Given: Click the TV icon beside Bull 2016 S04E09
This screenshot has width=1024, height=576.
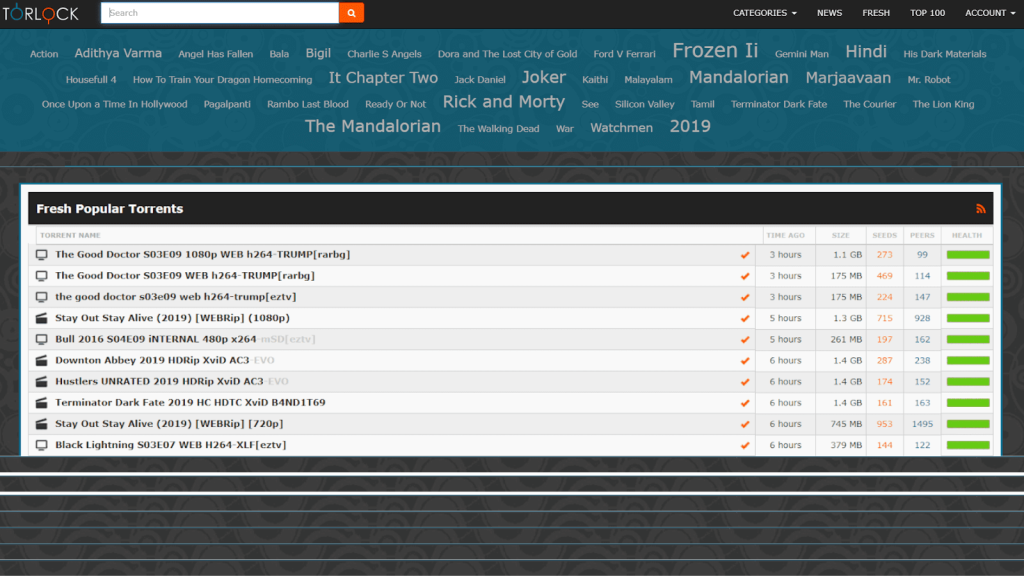Looking at the screenshot, I should [42, 339].
